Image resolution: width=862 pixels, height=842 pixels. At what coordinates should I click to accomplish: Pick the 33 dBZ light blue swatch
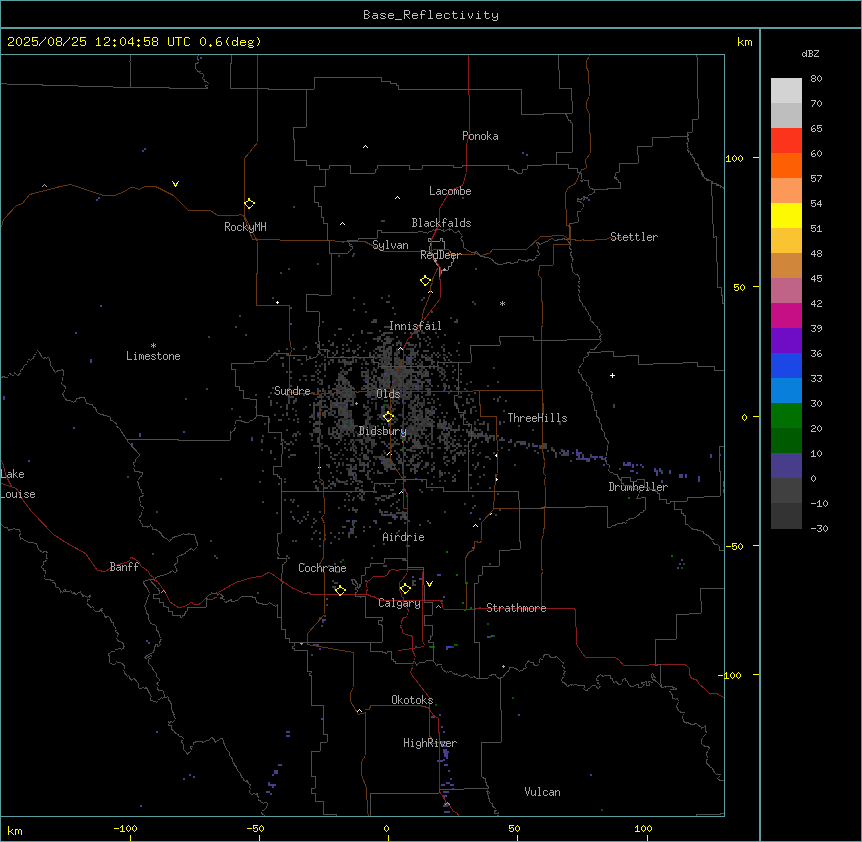click(786, 390)
